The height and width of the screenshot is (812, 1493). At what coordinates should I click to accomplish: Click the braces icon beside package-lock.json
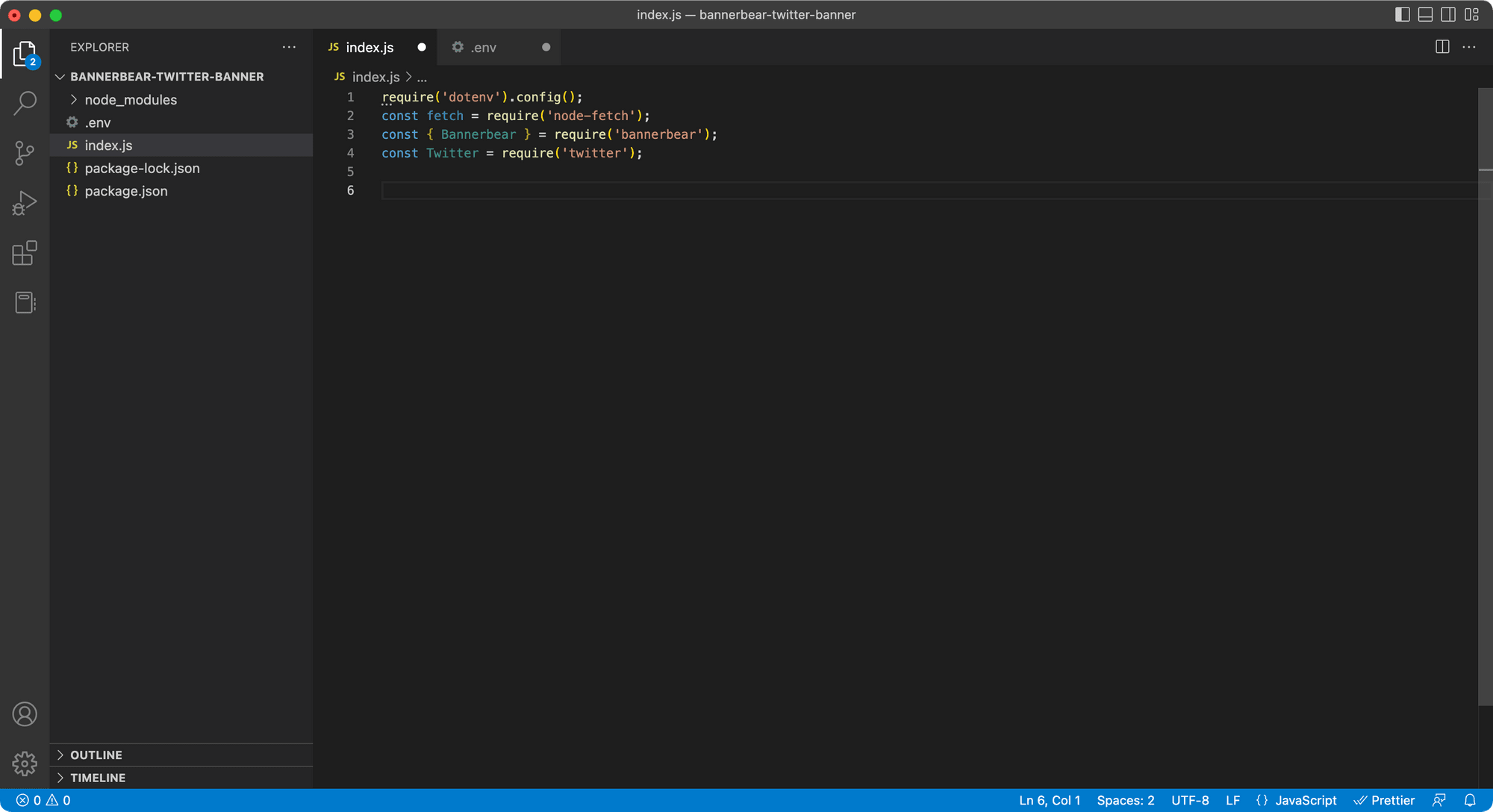[x=72, y=167]
